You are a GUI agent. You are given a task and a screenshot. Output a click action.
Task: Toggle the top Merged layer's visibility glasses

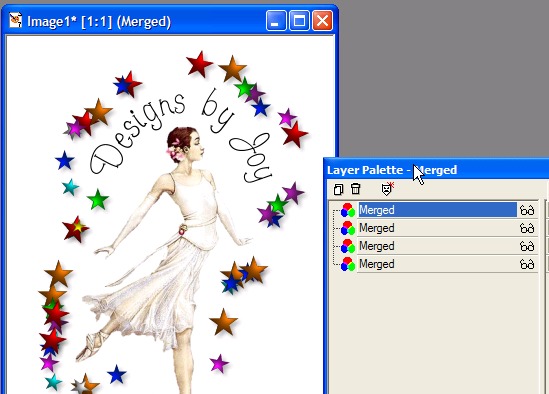527,210
